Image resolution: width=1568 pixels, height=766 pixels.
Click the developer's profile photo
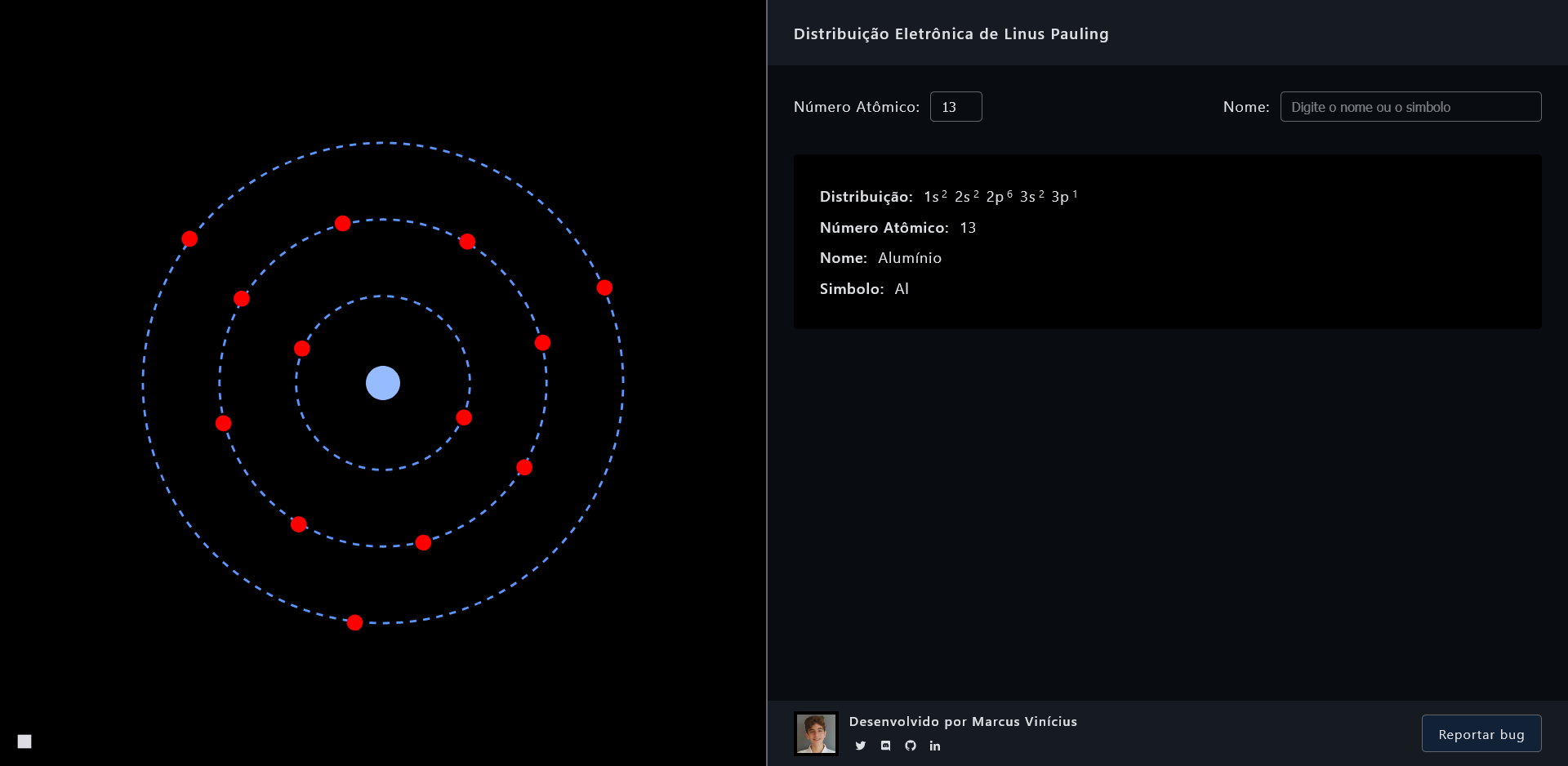(816, 733)
